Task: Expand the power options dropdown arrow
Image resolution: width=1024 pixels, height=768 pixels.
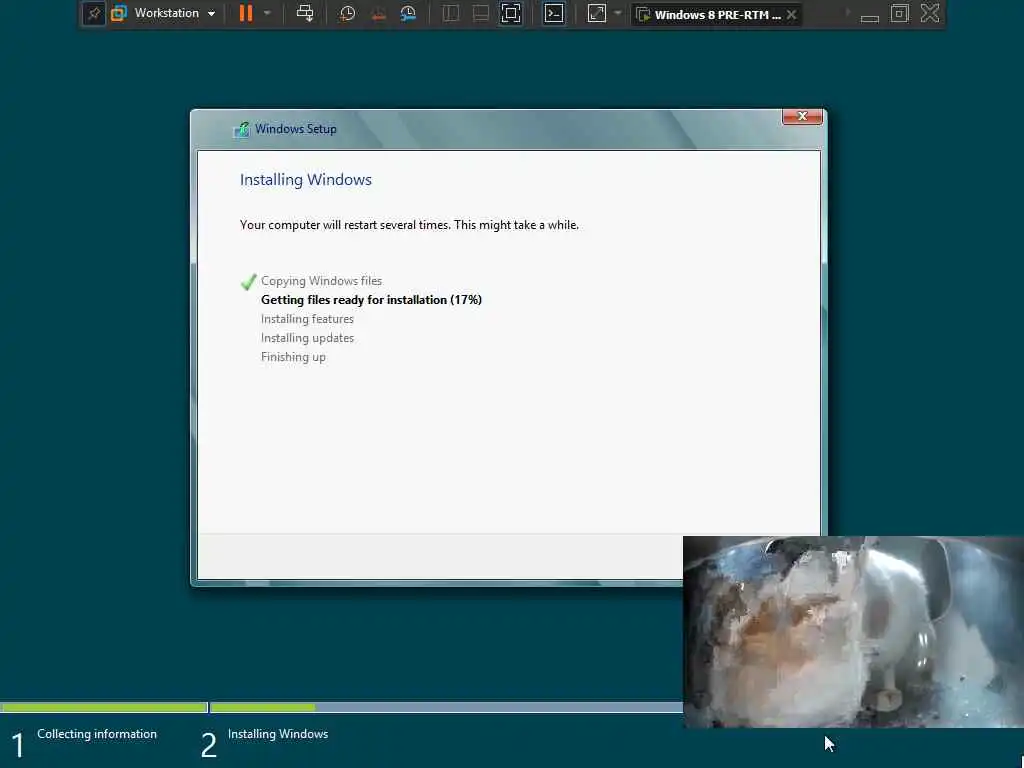Action: pyautogui.click(x=267, y=13)
